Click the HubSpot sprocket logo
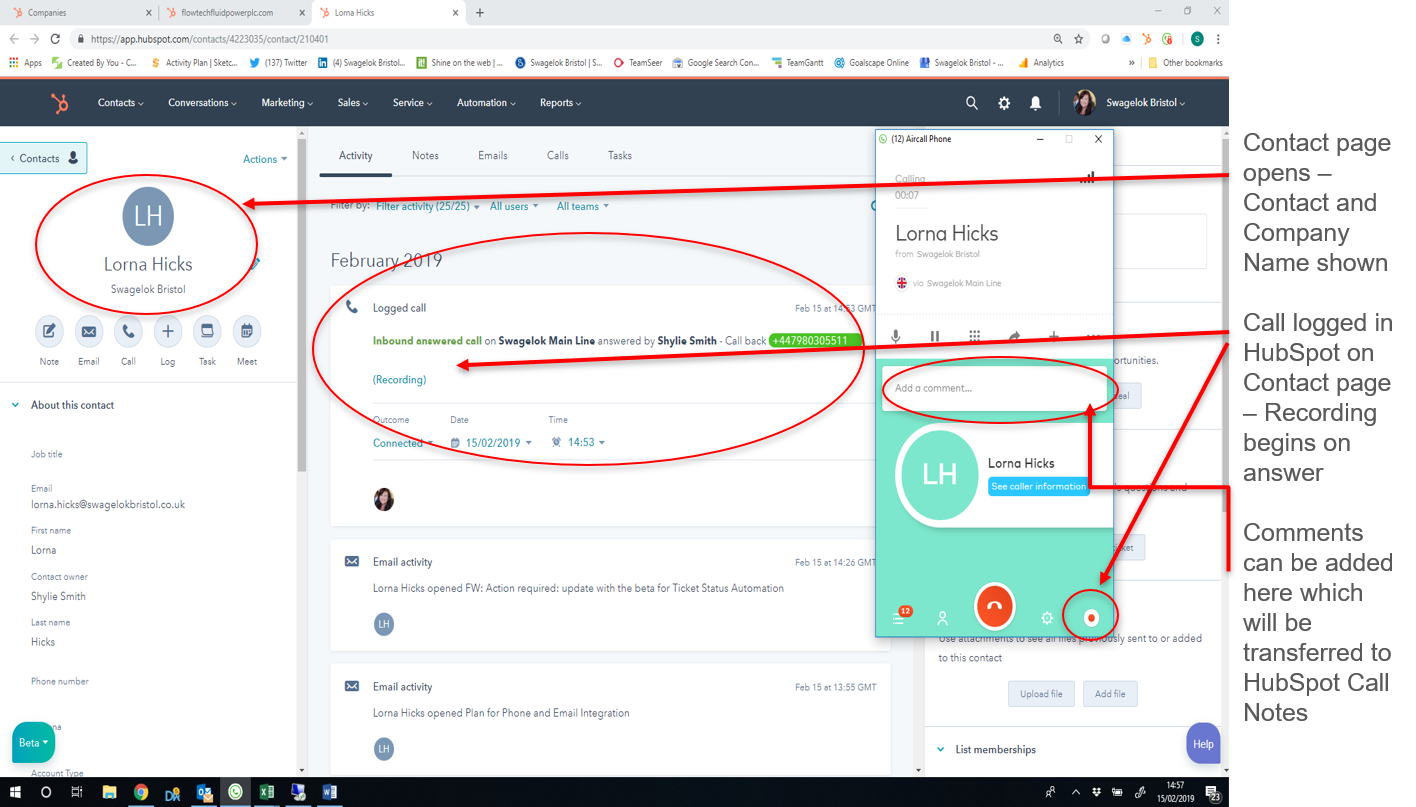 [x=60, y=103]
